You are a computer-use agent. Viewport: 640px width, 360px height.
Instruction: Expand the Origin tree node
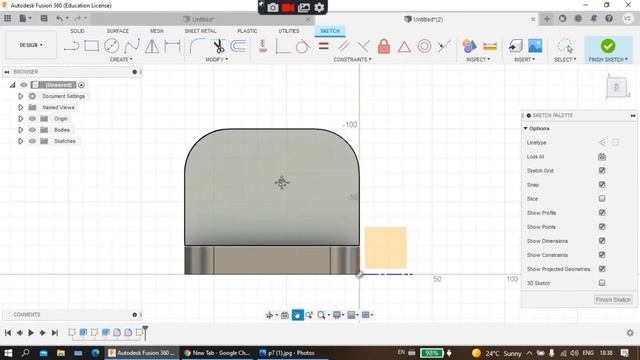pyautogui.click(x=20, y=119)
